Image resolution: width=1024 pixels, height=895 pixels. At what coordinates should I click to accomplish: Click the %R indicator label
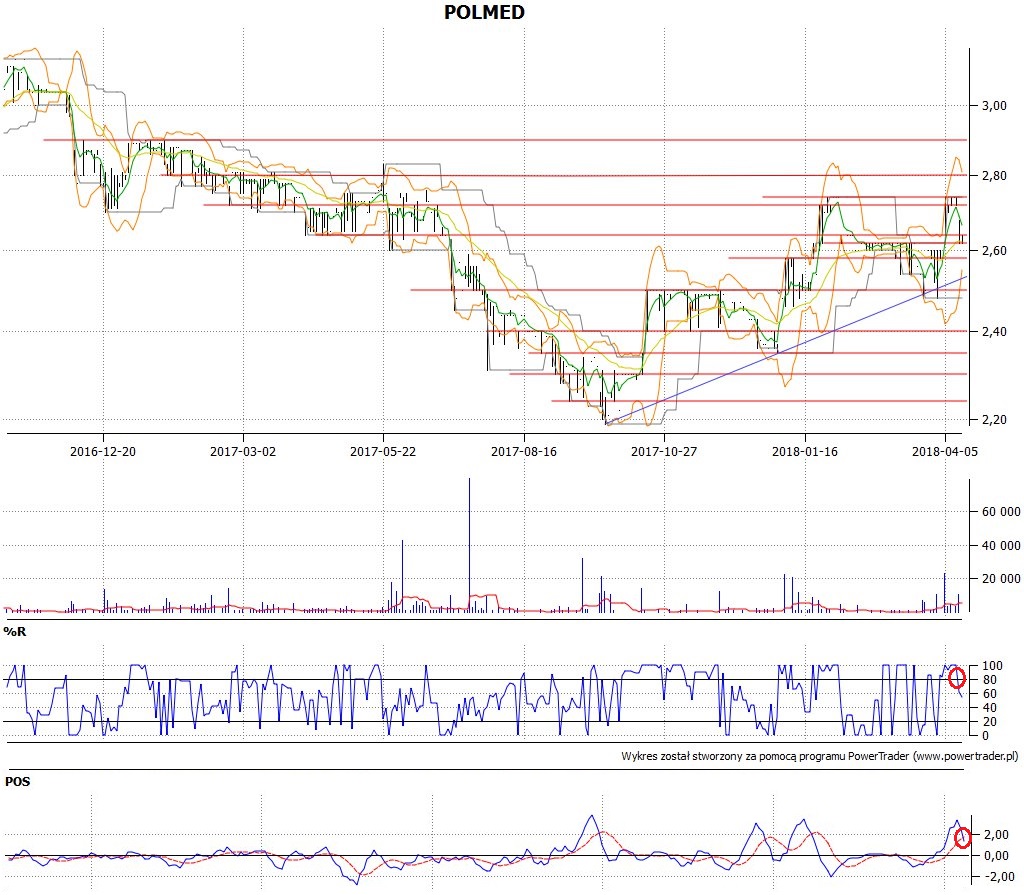pos(15,632)
